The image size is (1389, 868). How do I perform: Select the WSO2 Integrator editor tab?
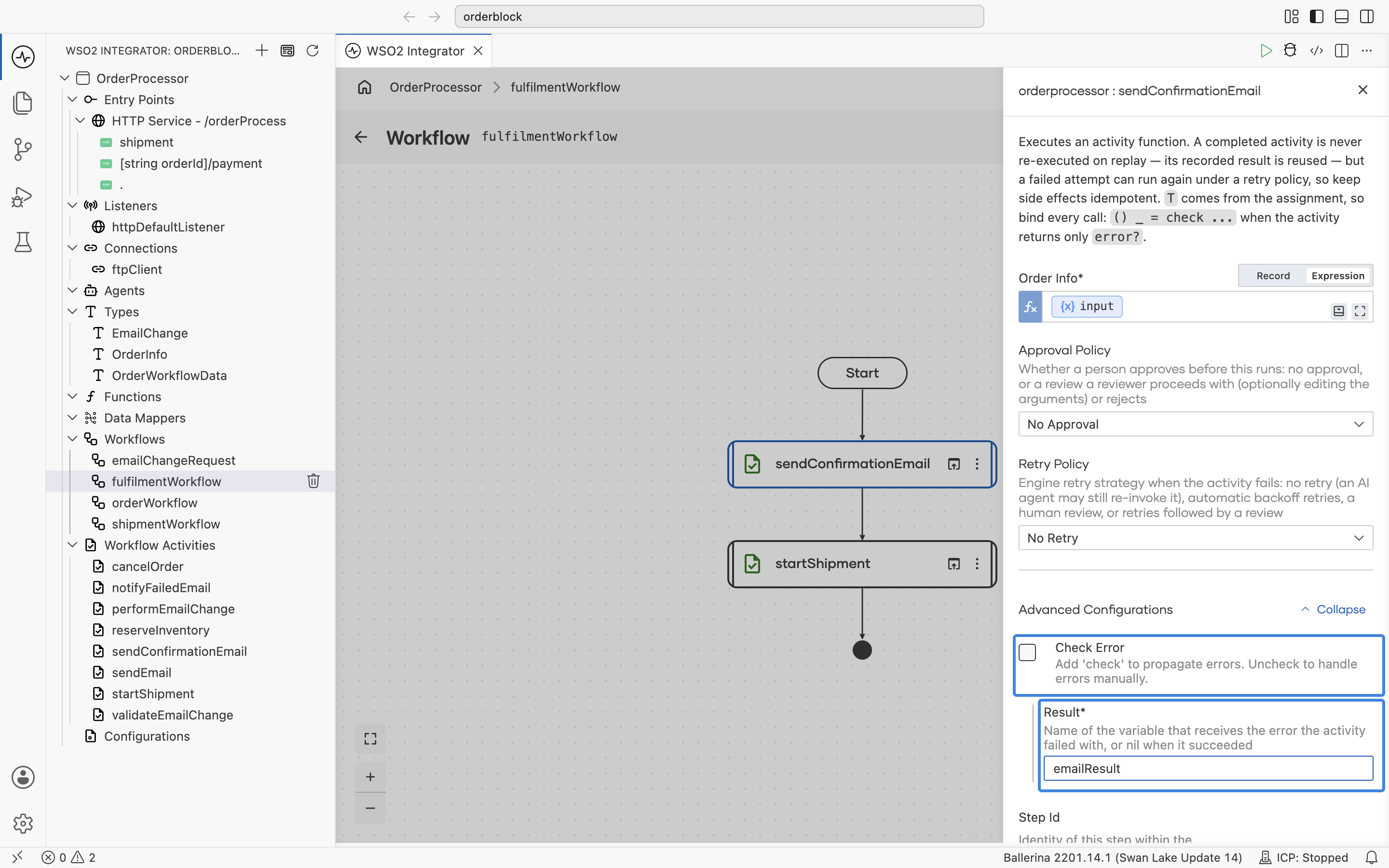(414, 51)
